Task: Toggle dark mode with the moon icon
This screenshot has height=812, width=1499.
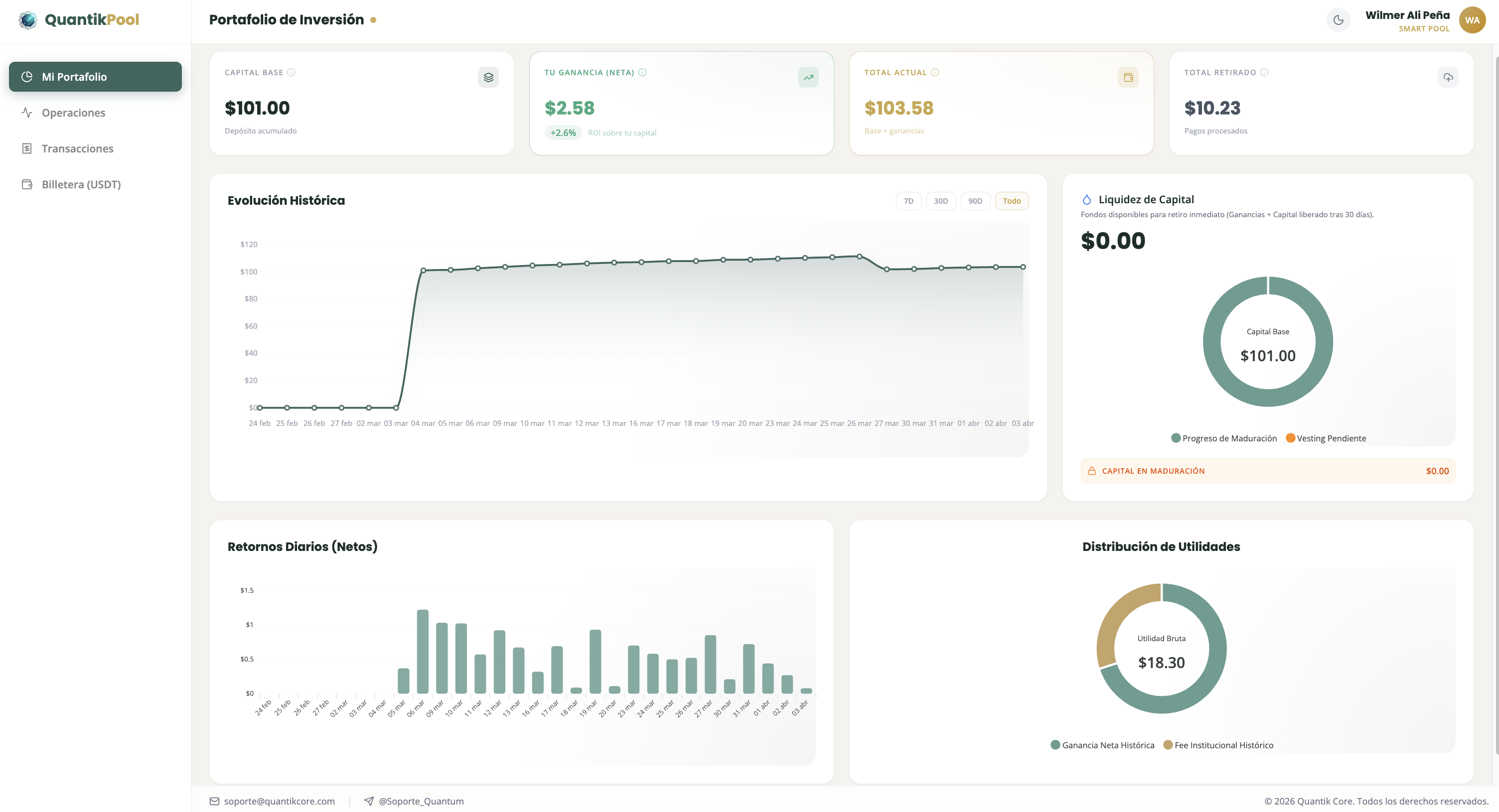Action: click(x=1338, y=19)
